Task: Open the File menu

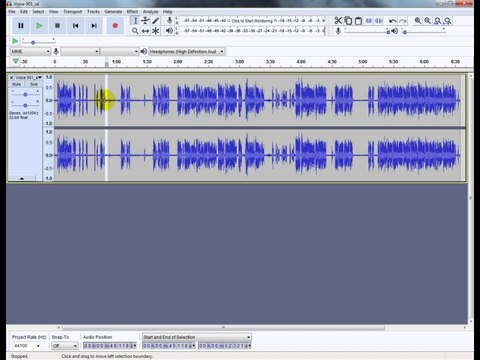Action: click(x=12, y=12)
